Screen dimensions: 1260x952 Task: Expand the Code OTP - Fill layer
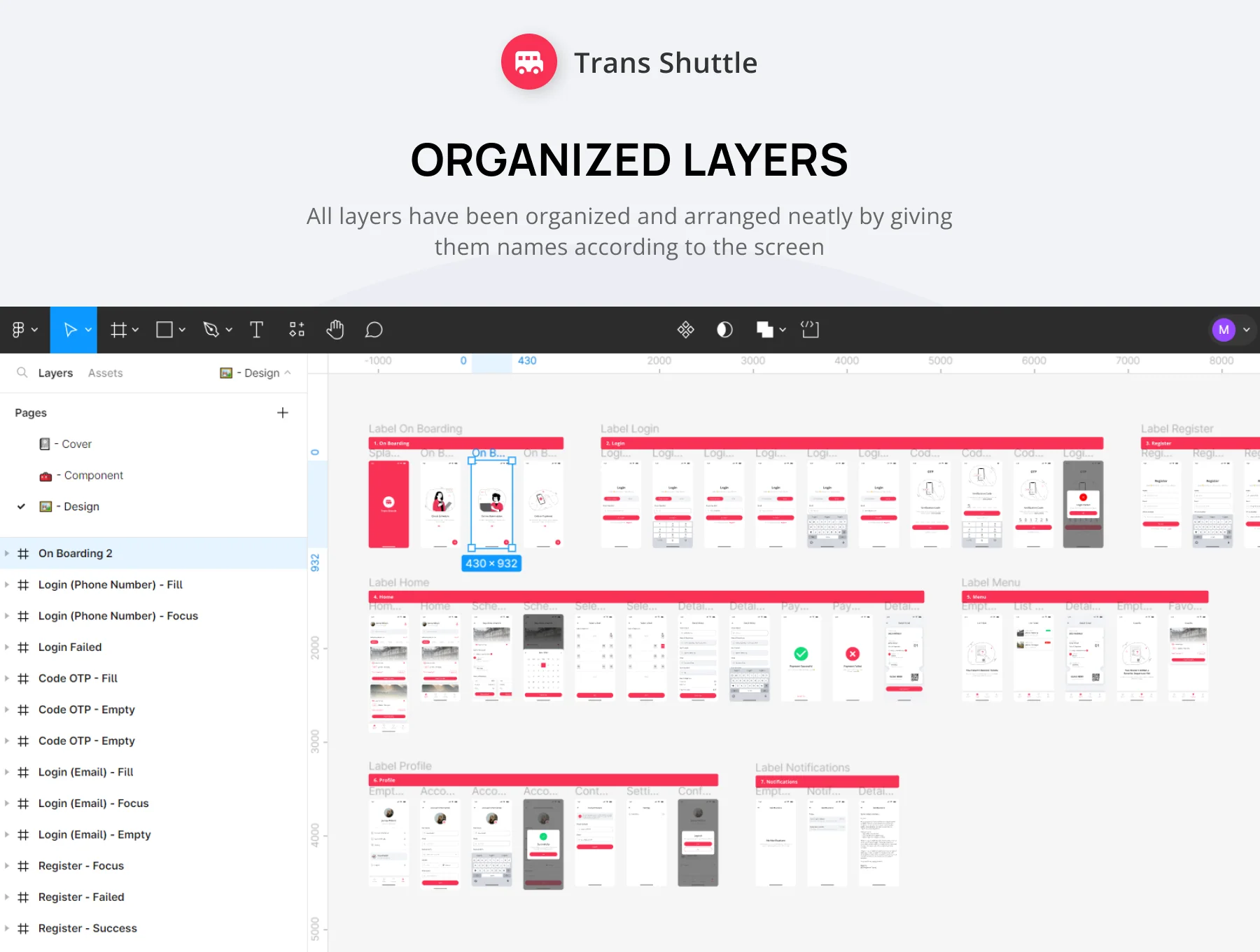7,678
